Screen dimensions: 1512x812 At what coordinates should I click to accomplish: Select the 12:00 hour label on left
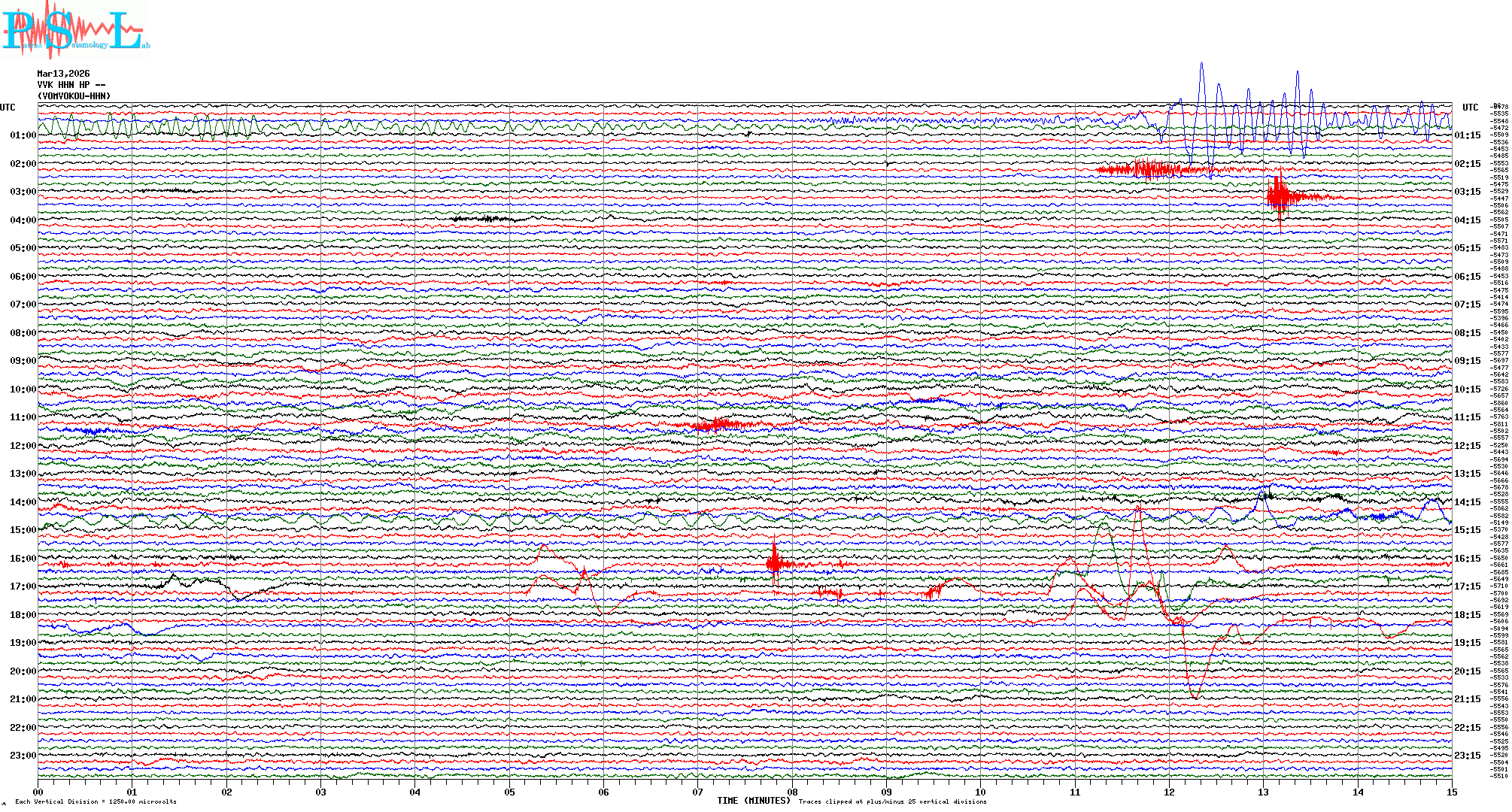click(23, 446)
